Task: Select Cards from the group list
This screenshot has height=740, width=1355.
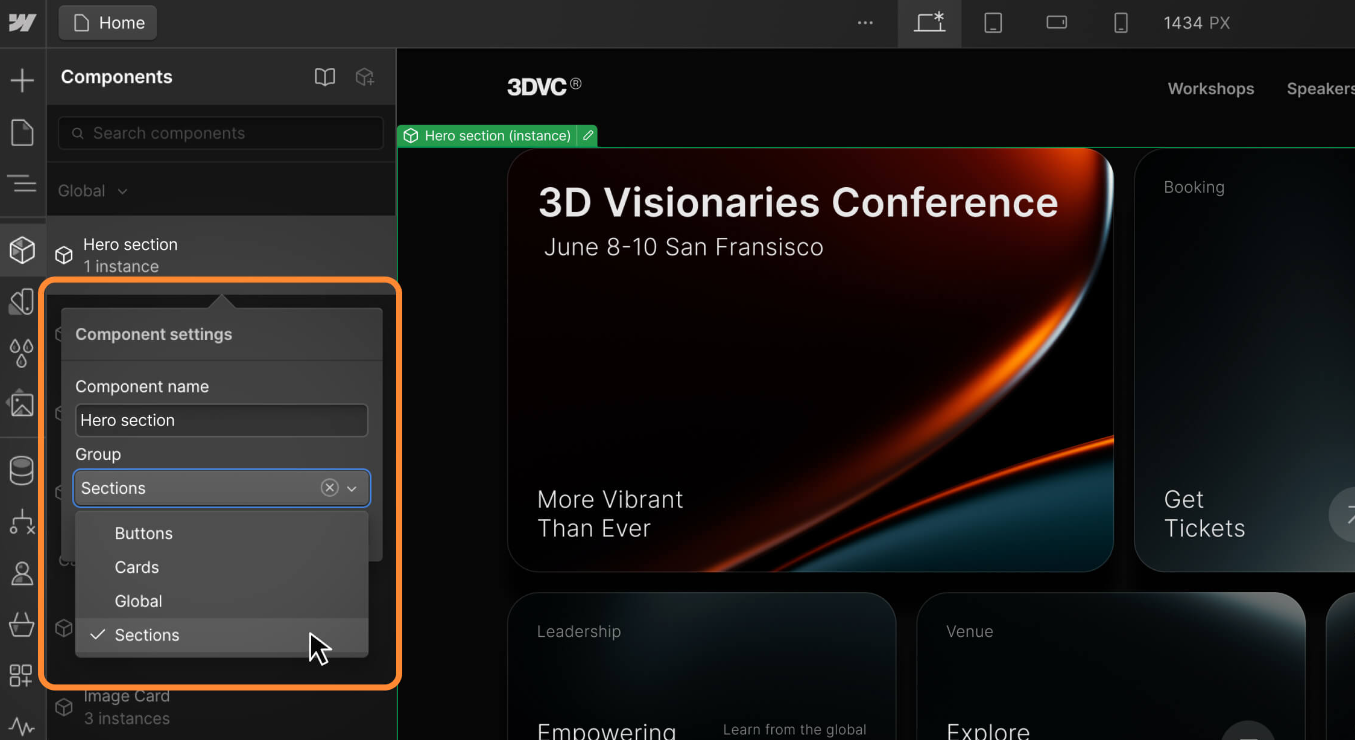Action: coord(222,567)
